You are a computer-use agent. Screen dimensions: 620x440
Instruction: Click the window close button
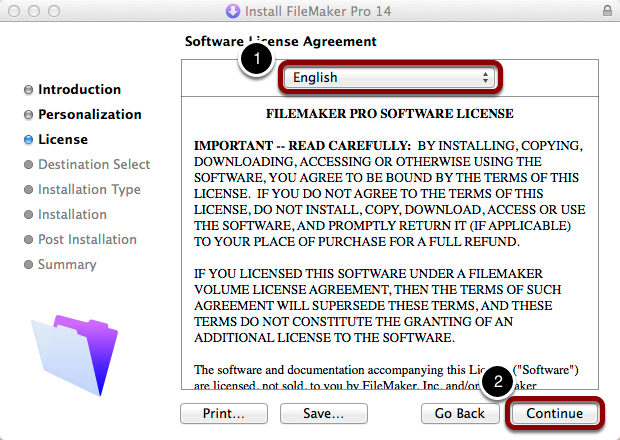(14, 11)
